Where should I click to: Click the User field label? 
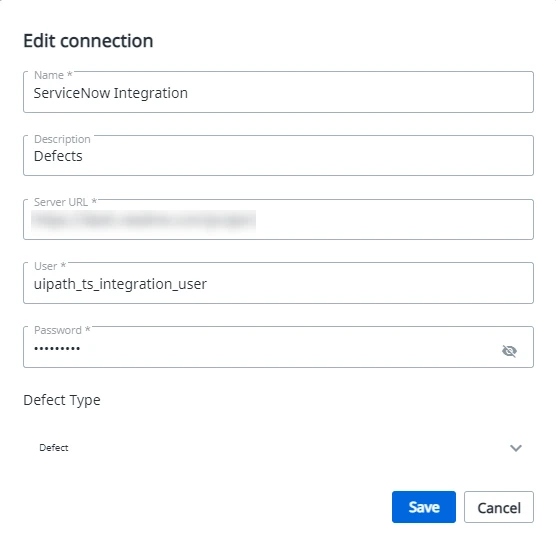50,266
